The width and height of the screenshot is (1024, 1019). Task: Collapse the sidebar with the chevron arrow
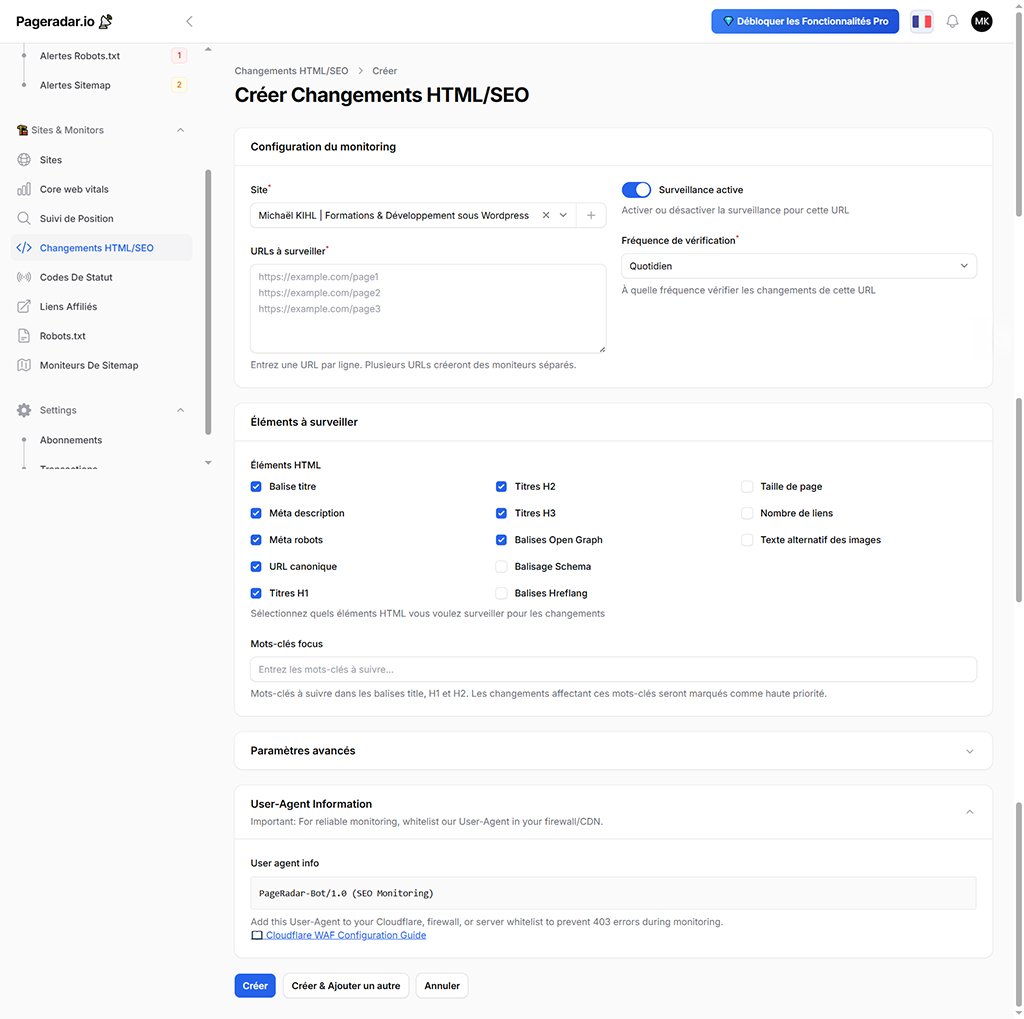tap(189, 21)
